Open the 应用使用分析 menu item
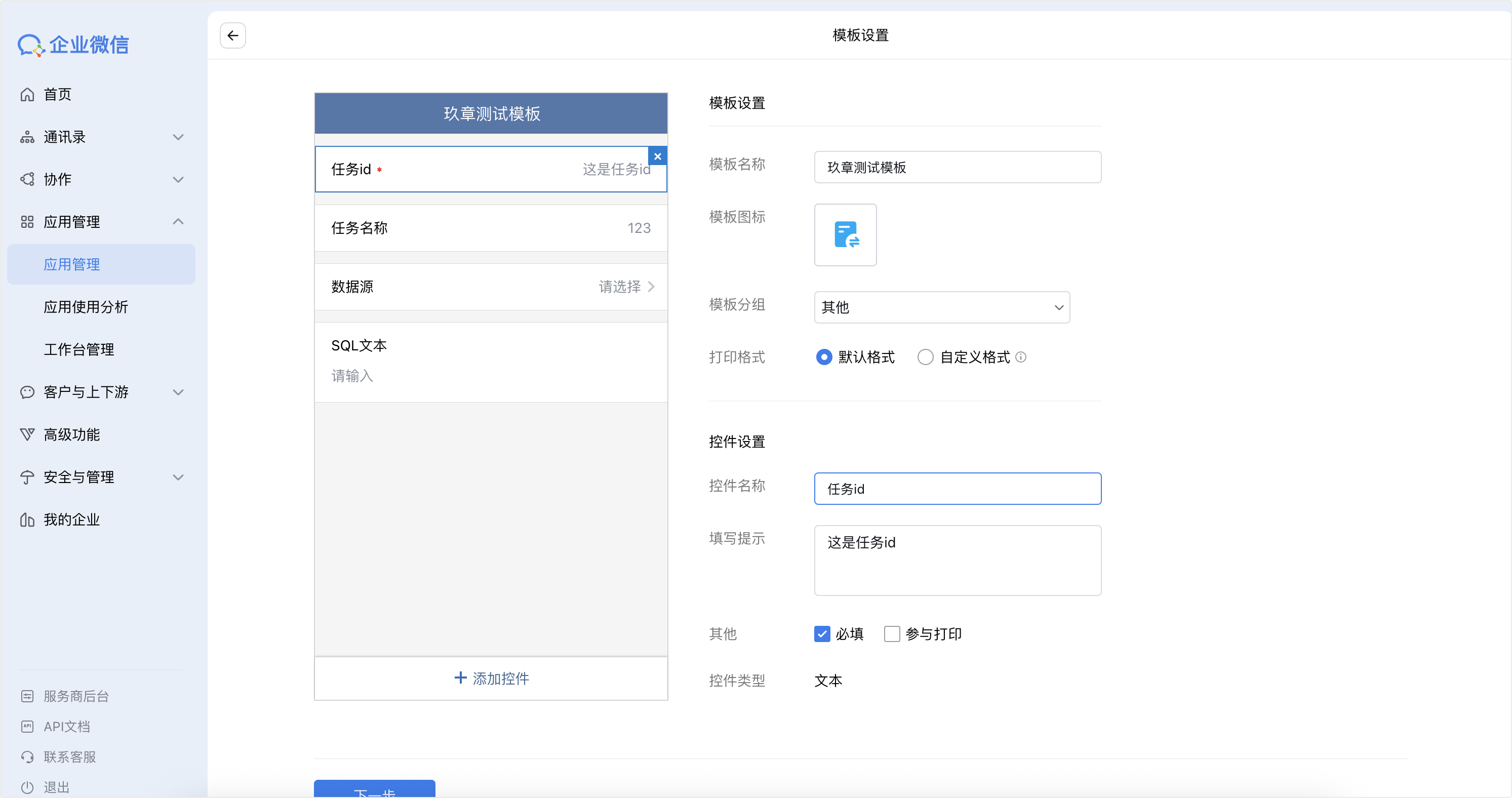Screen dimensions: 1512x798 (86, 307)
